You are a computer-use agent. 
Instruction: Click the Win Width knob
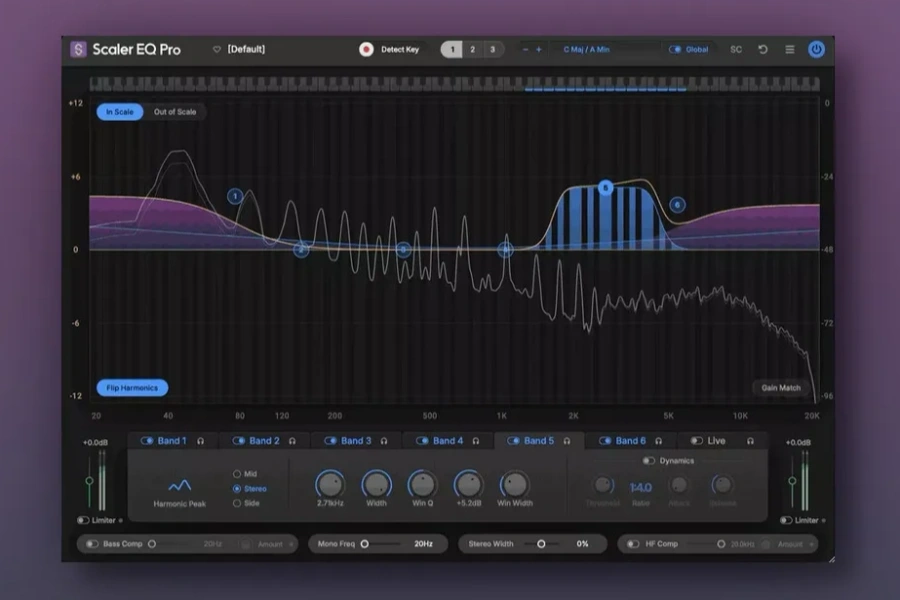pyautogui.click(x=515, y=485)
